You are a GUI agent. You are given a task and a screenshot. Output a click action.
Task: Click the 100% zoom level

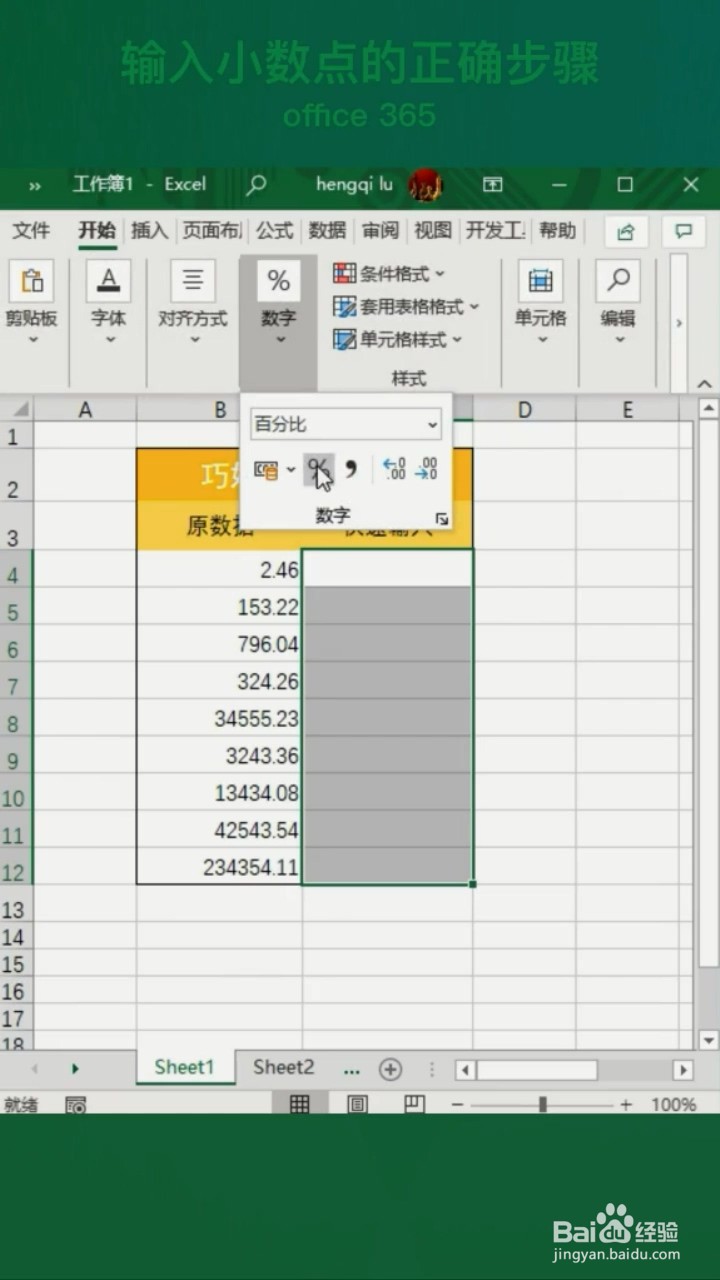[674, 1105]
